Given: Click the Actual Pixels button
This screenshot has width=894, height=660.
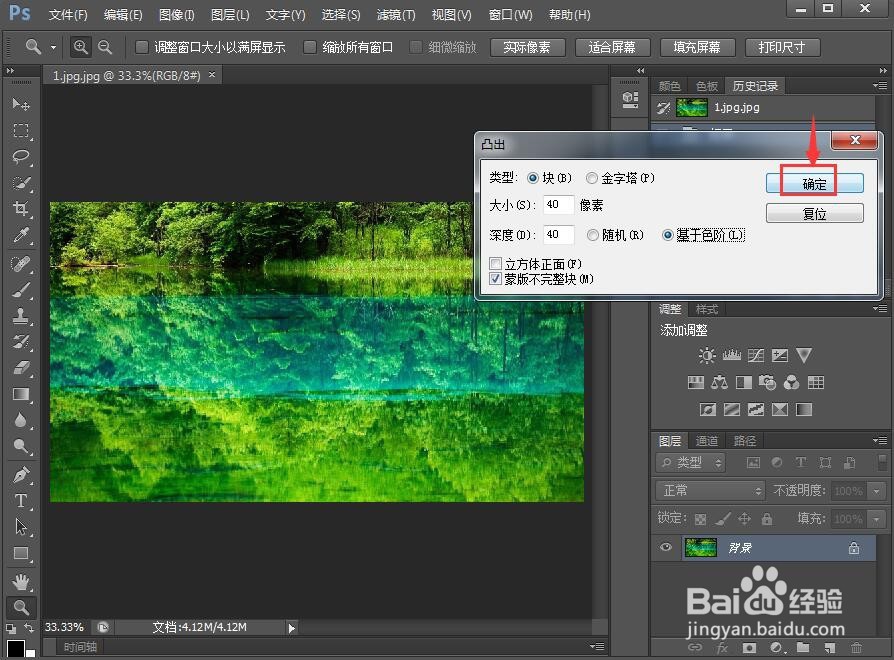Looking at the screenshot, I should 527,47.
